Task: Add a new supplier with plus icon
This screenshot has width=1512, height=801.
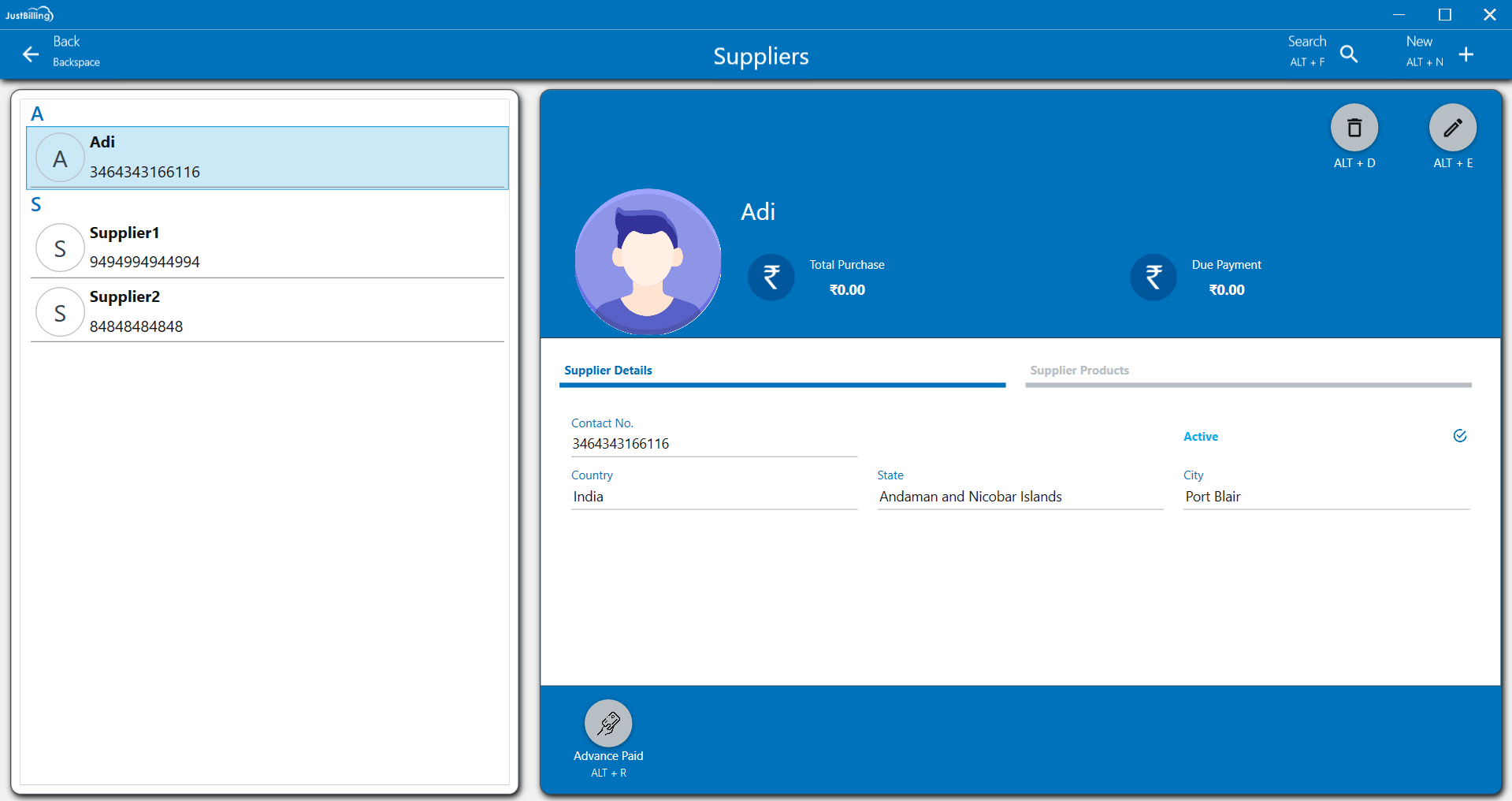Action: click(x=1466, y=54)
